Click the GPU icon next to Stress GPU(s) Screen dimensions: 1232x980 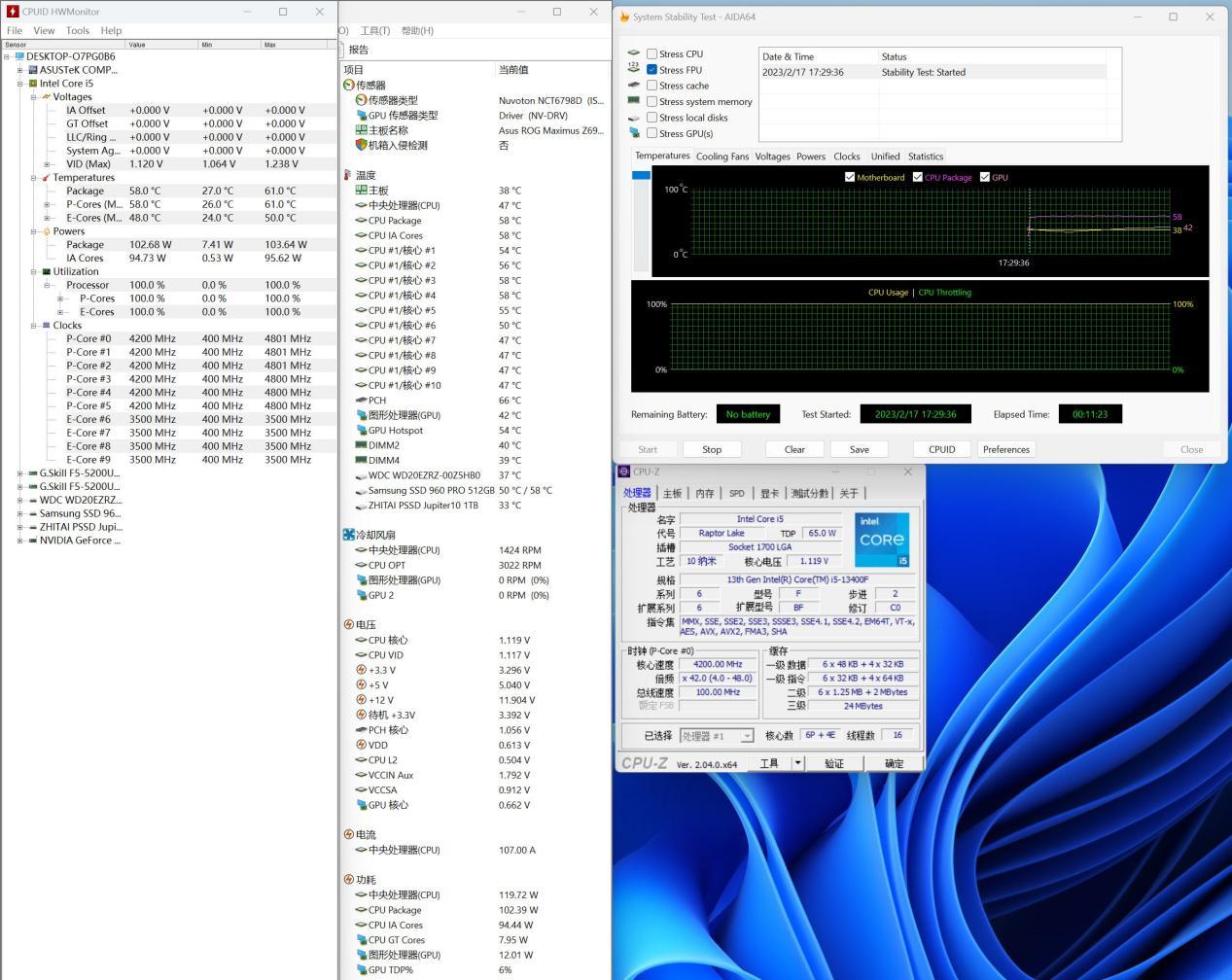tap(634, 133)
